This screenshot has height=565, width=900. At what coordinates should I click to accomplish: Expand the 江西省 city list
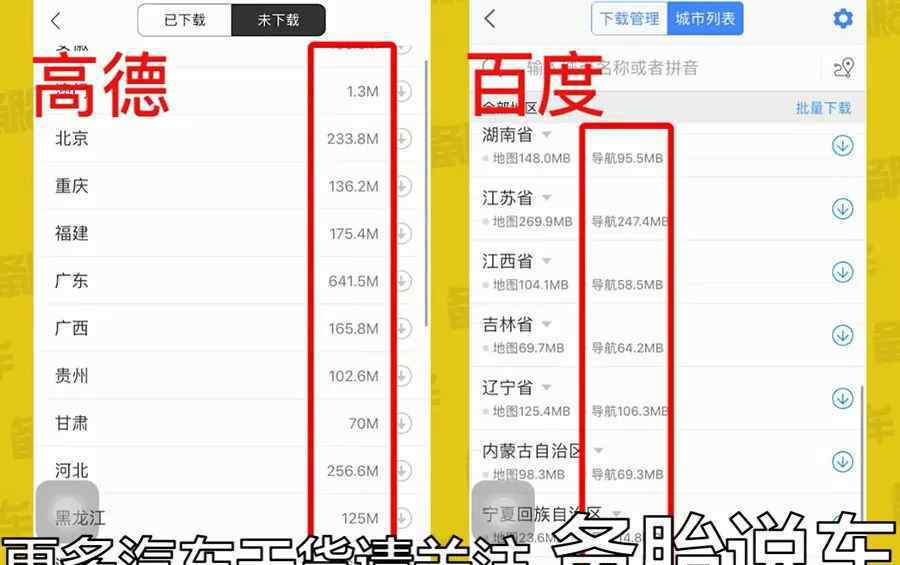[546, 261]
